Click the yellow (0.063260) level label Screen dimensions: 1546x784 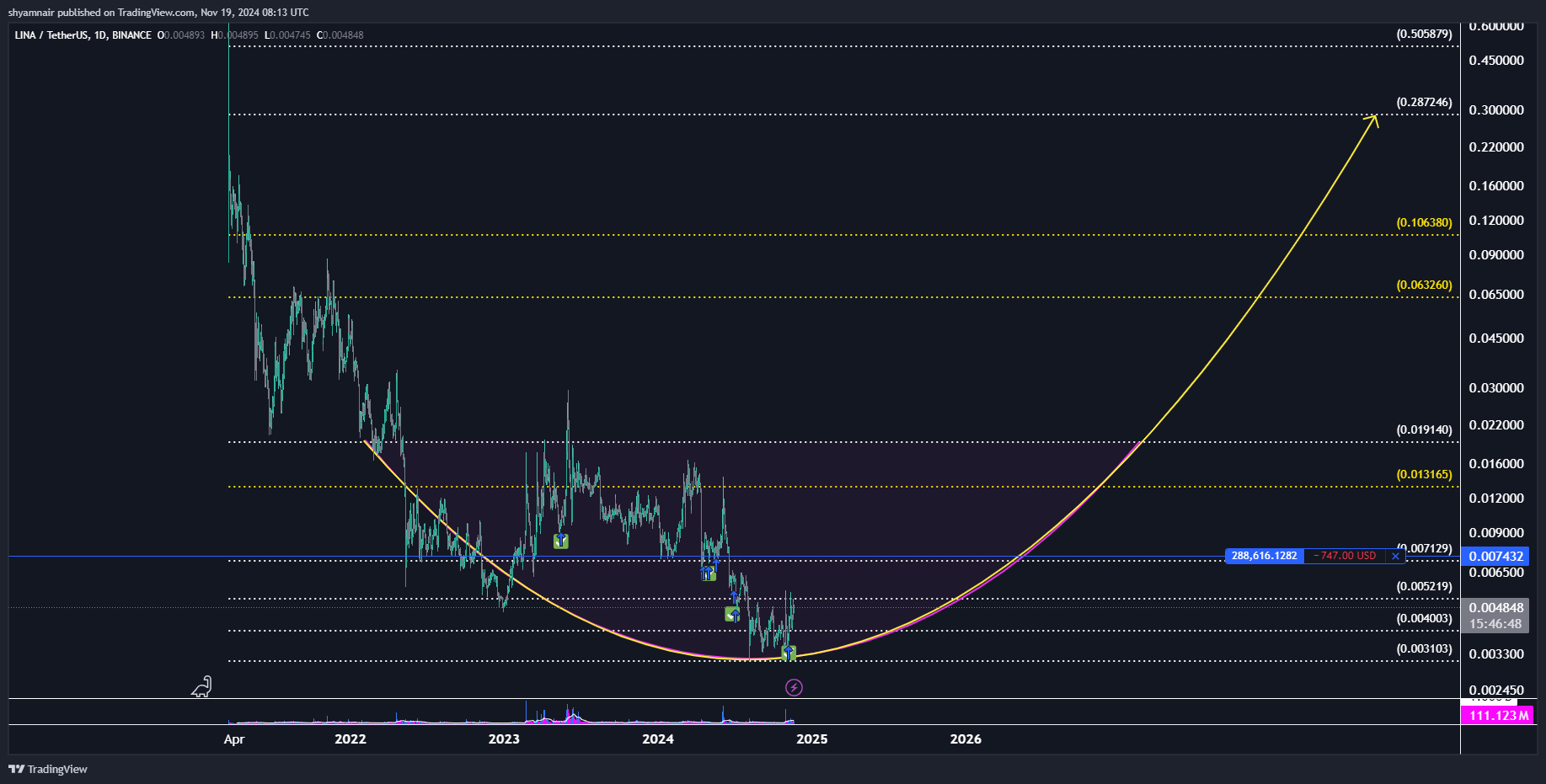1424,285
